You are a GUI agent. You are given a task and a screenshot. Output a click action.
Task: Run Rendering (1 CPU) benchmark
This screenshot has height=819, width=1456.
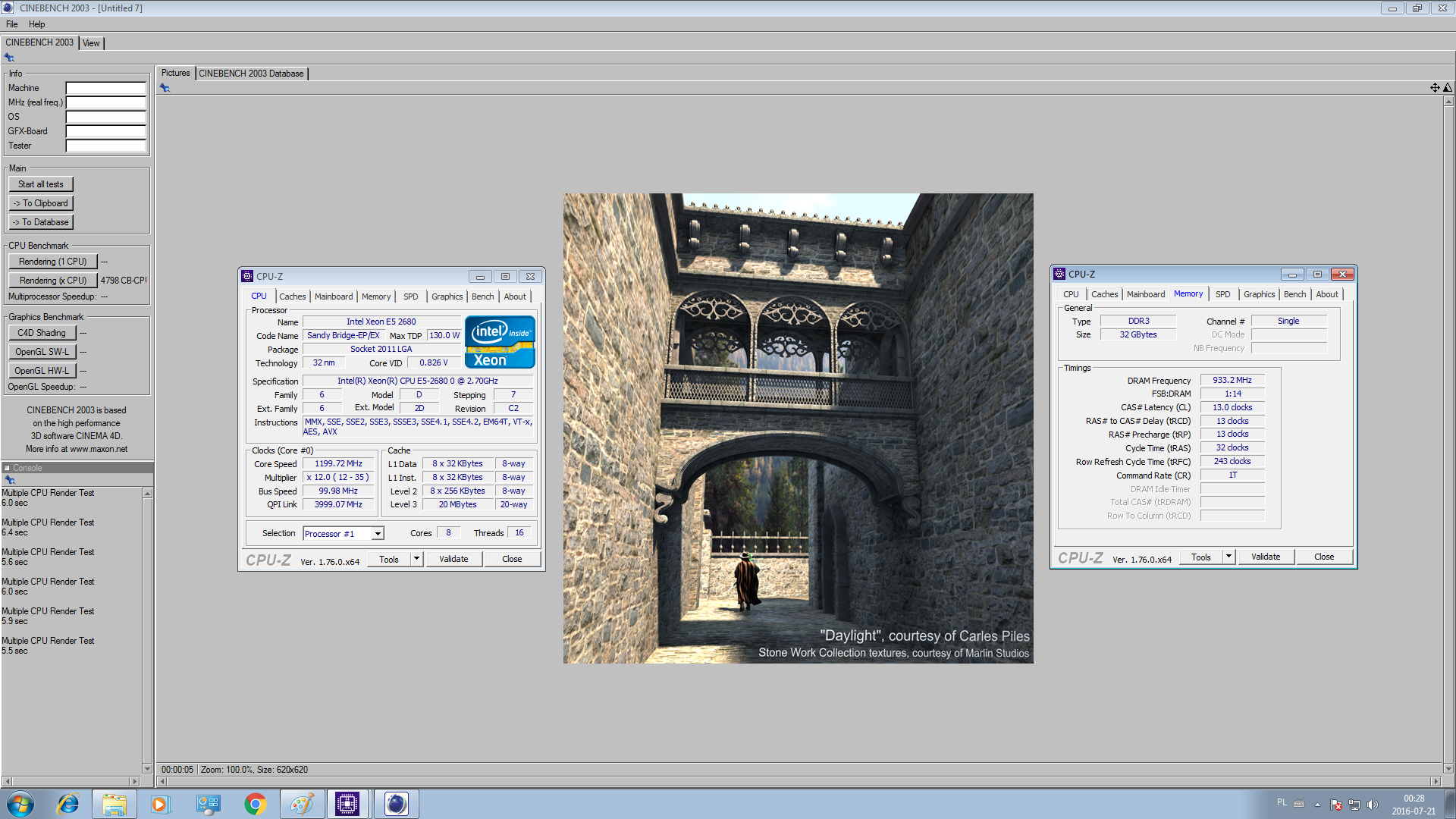pyautogui.click(x=53, y=262)
